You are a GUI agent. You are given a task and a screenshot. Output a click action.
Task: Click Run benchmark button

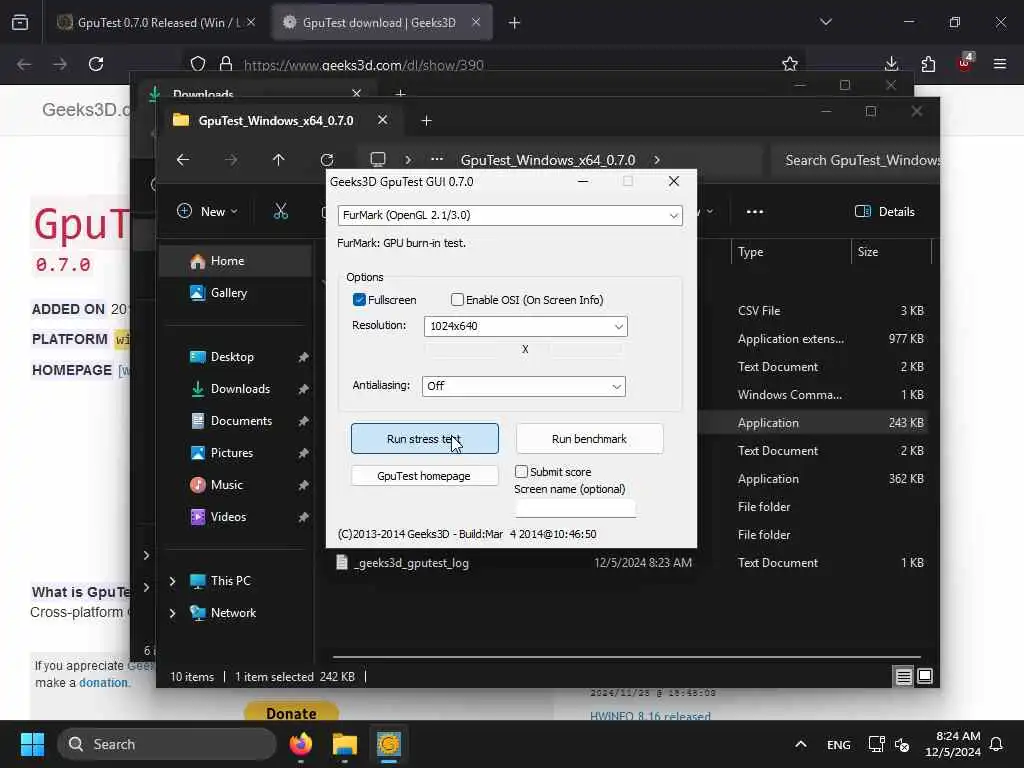[589, 439]
